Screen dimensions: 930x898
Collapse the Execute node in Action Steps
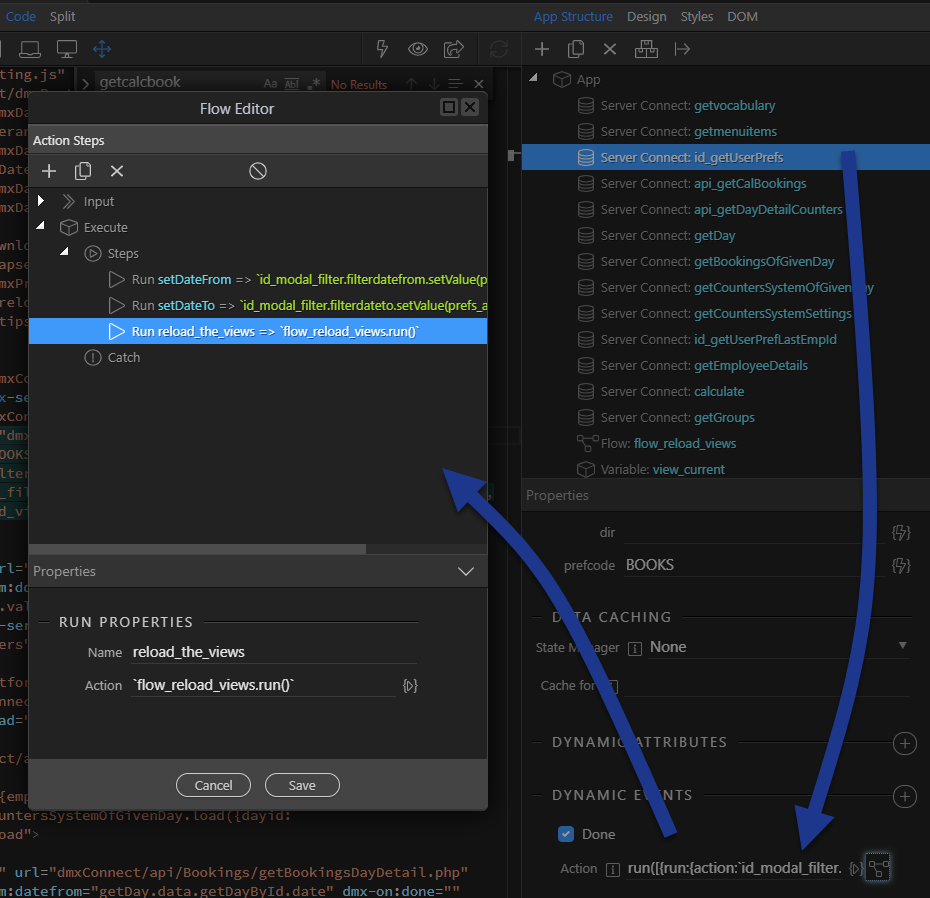[x=42, y=227]
